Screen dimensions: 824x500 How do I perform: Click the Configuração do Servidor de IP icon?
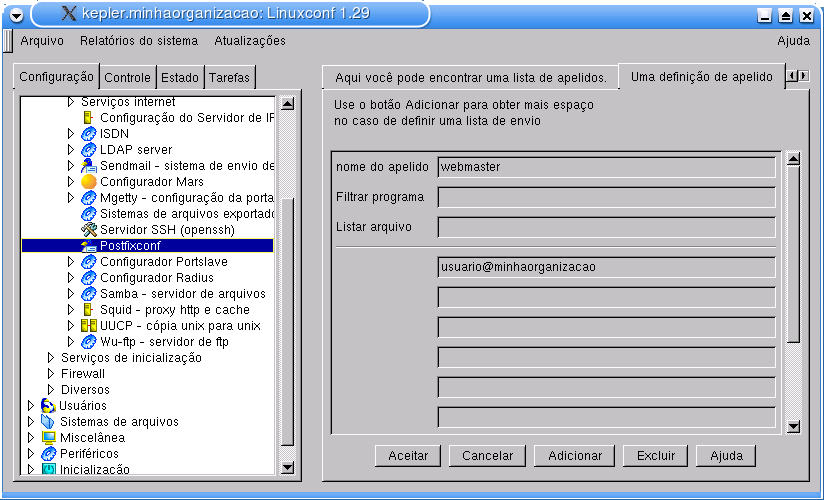[88, 118]
